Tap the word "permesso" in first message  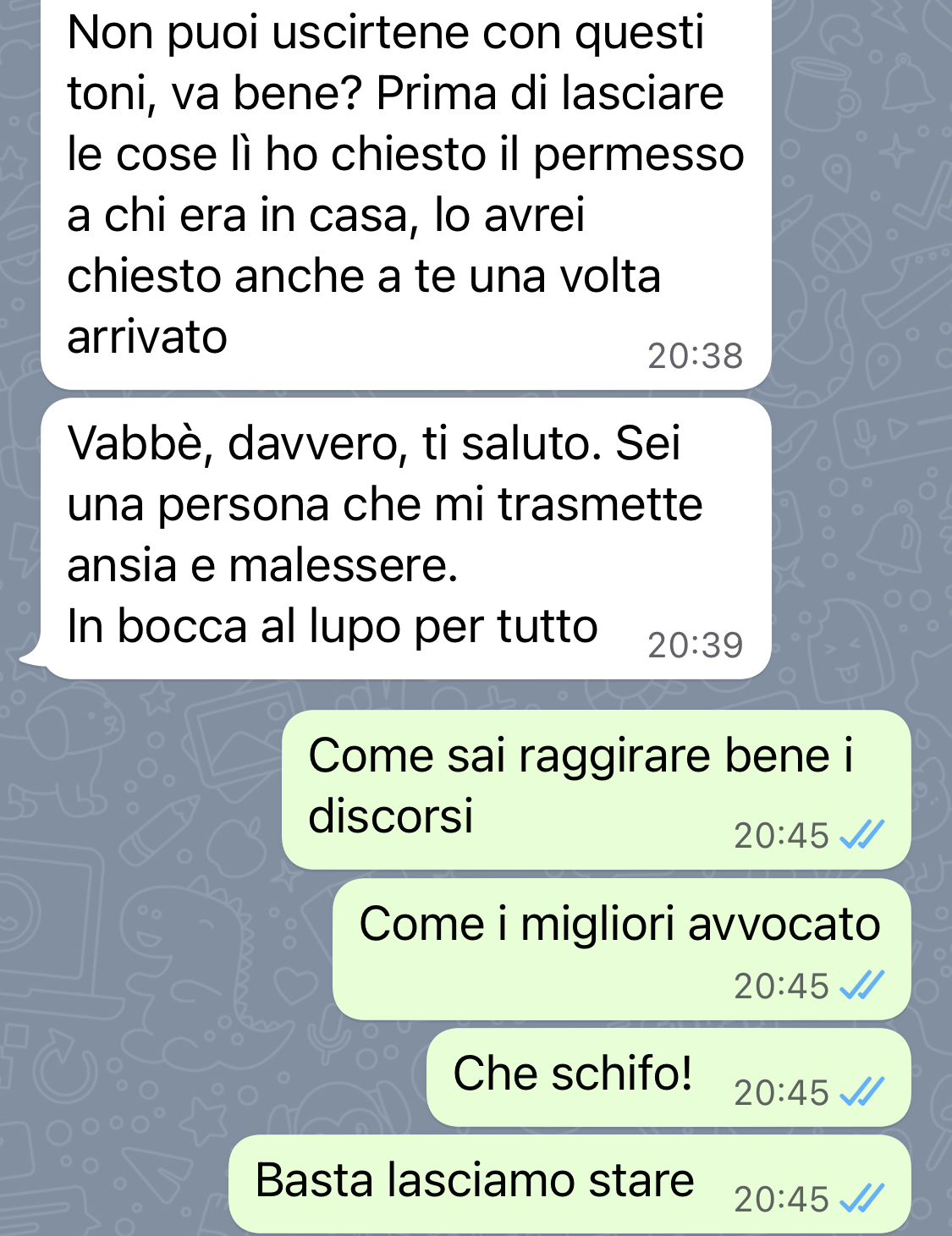pos(638,157)
